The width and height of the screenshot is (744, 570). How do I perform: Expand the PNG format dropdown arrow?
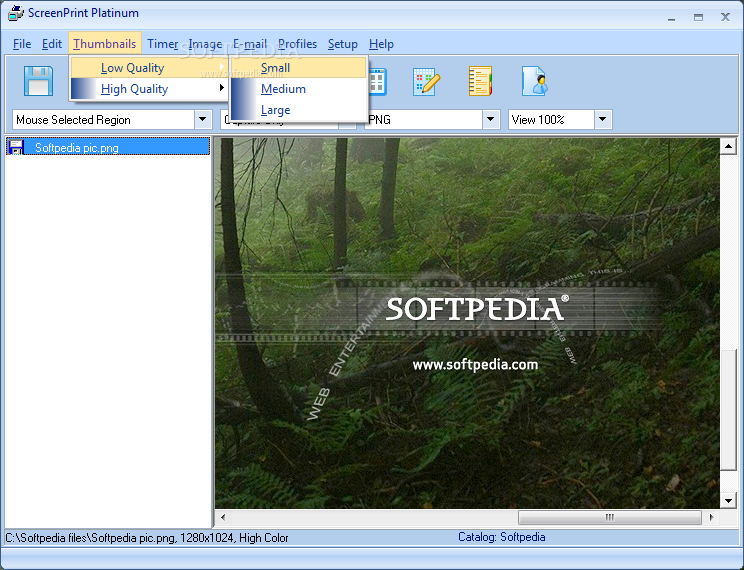tap(491, 120)
